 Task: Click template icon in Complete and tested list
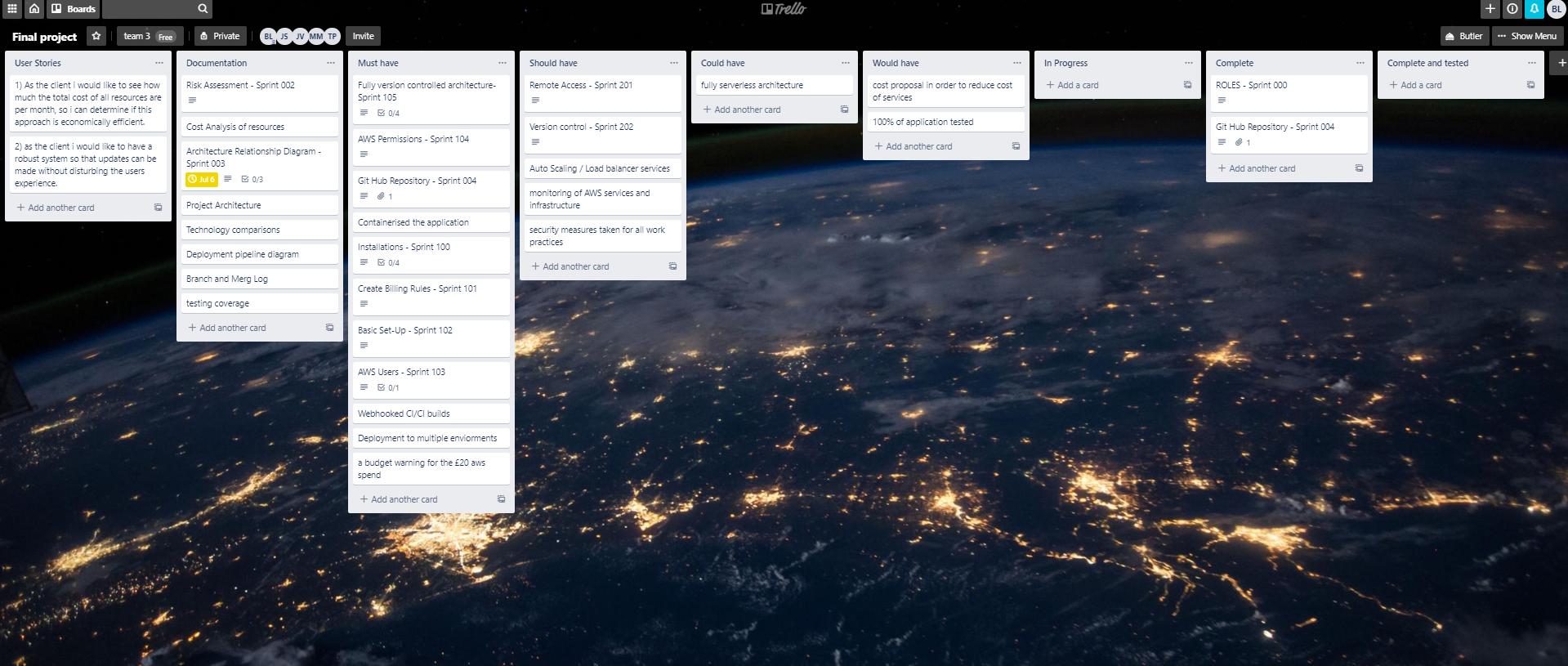click(x=1531, y=85)
